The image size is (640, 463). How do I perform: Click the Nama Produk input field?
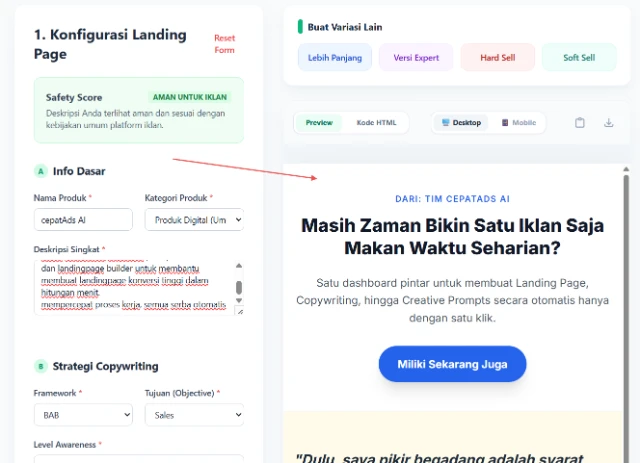point(83,220)
